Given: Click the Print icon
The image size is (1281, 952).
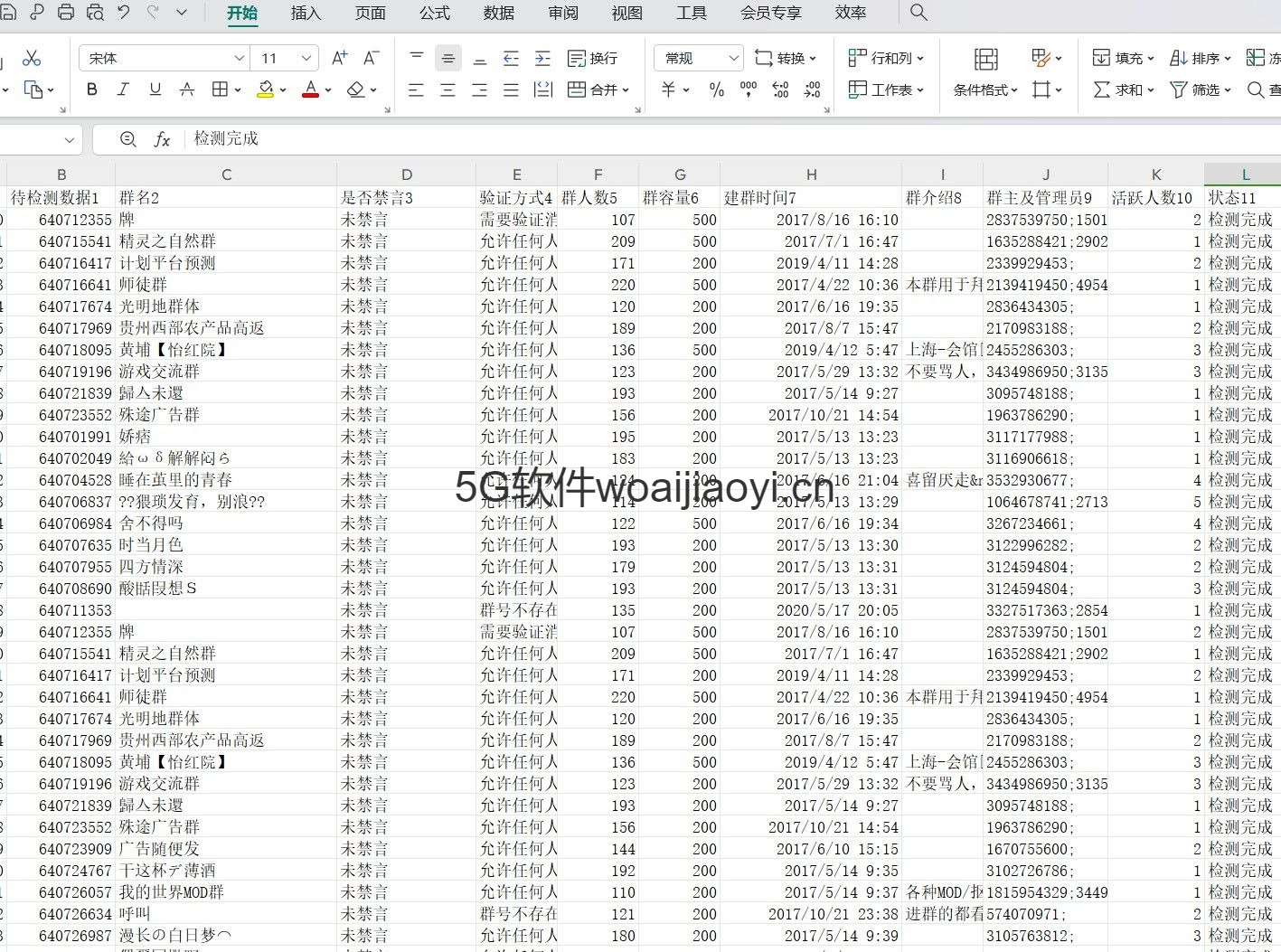Looking at the screenshot, I should pos(66,13).
